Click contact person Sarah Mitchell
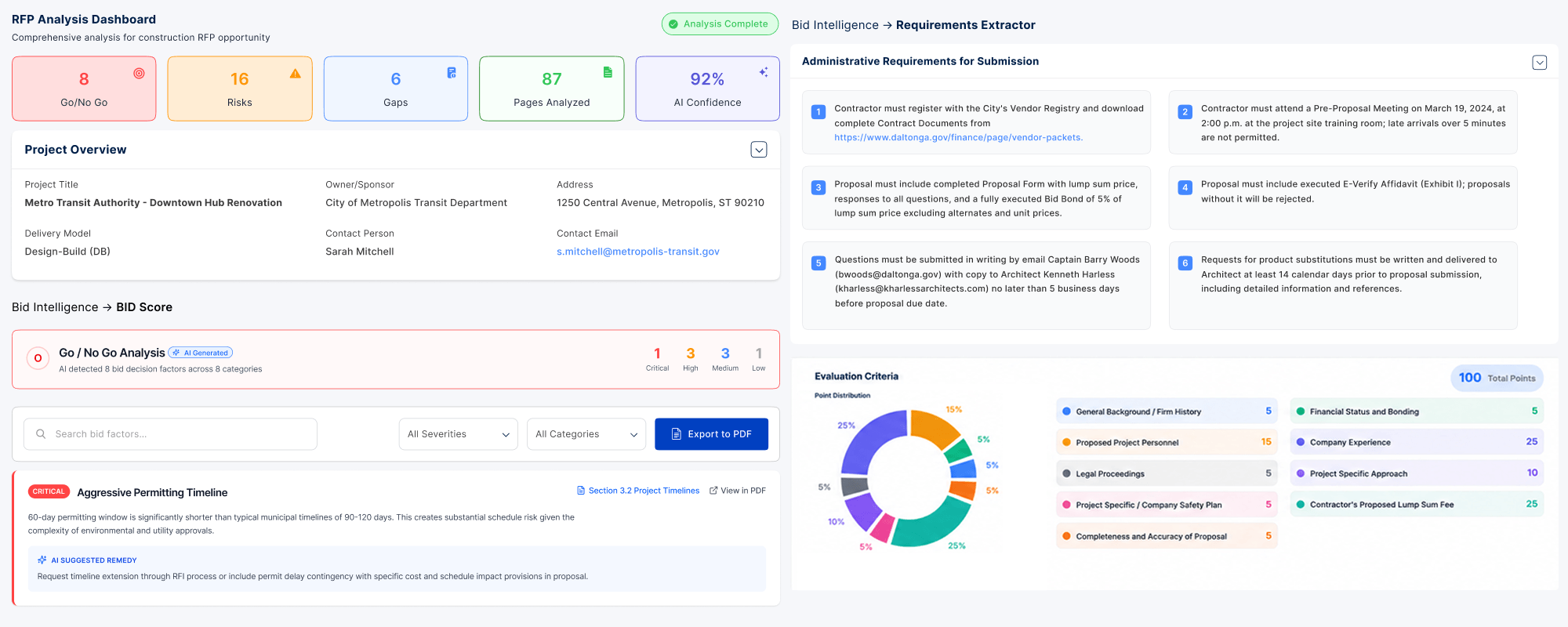 click(x=360, y=252)
